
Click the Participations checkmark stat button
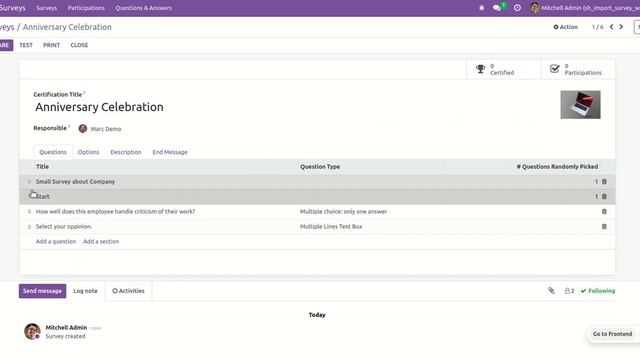(x=578, y=69)
